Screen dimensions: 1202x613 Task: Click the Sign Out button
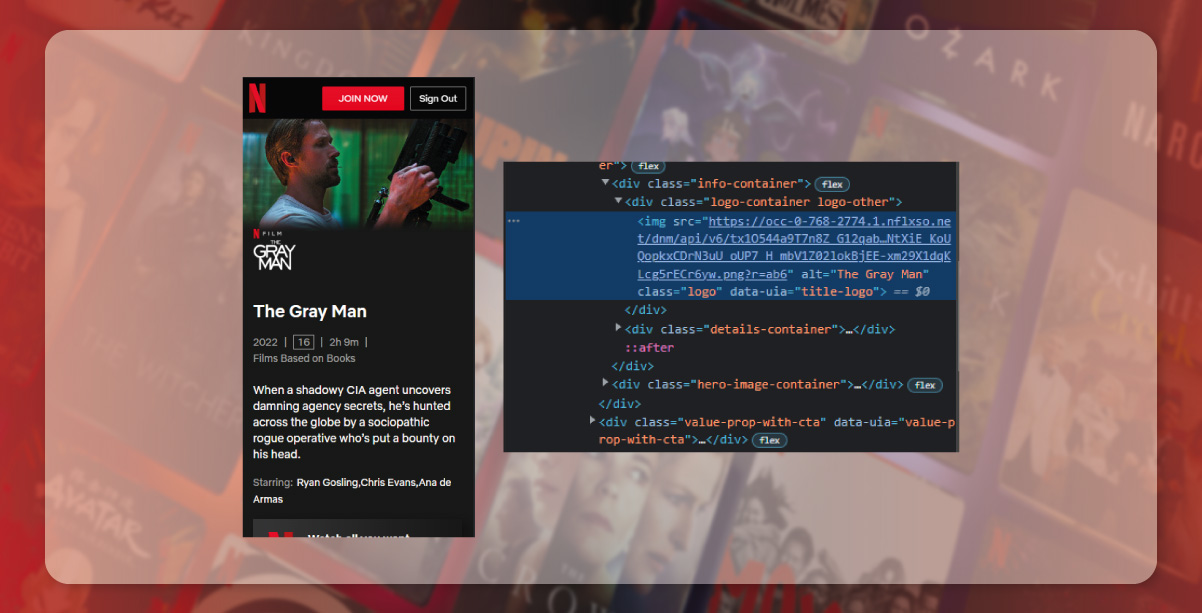coord(438,98)
